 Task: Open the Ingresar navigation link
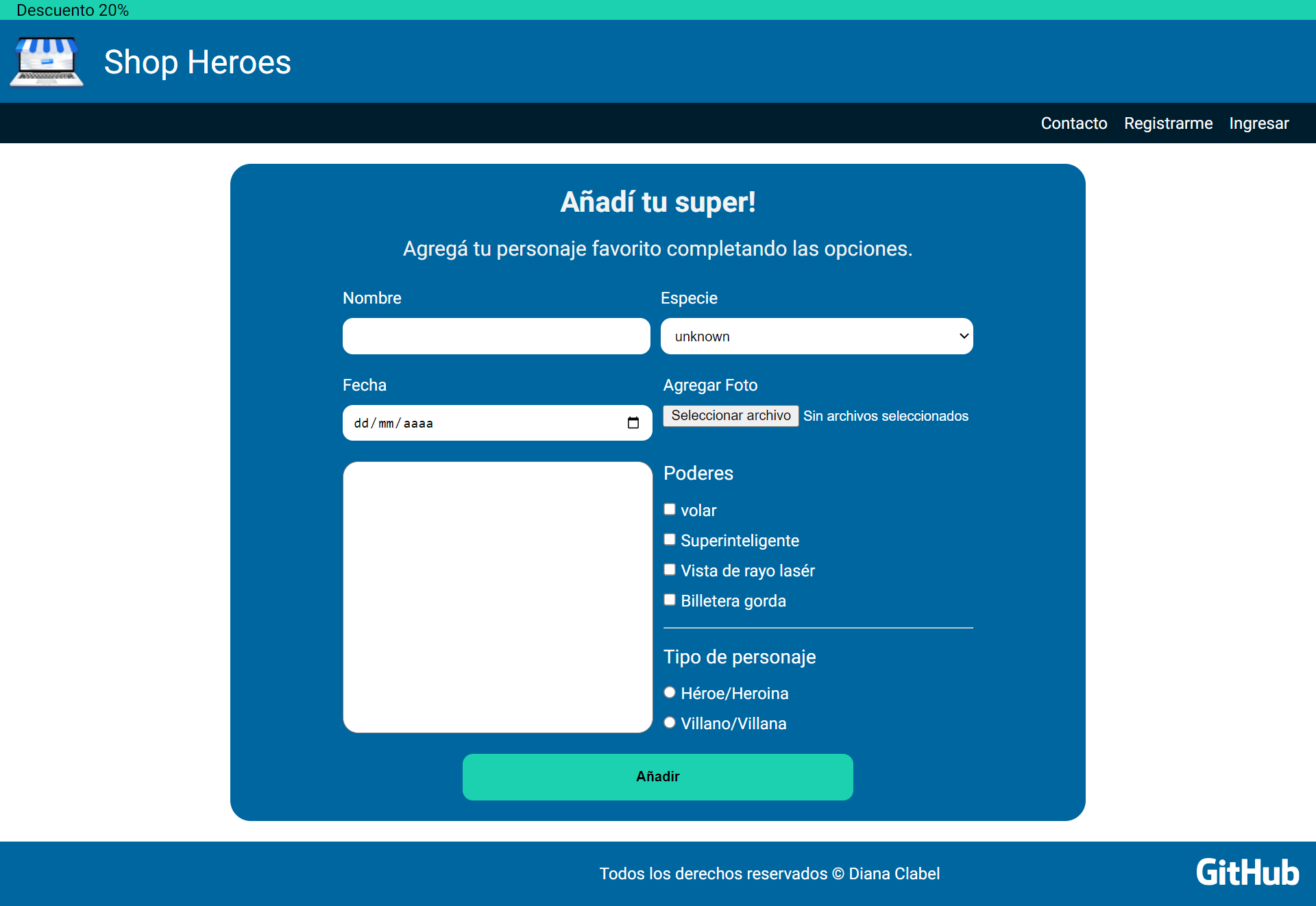tap(1258, 123)
